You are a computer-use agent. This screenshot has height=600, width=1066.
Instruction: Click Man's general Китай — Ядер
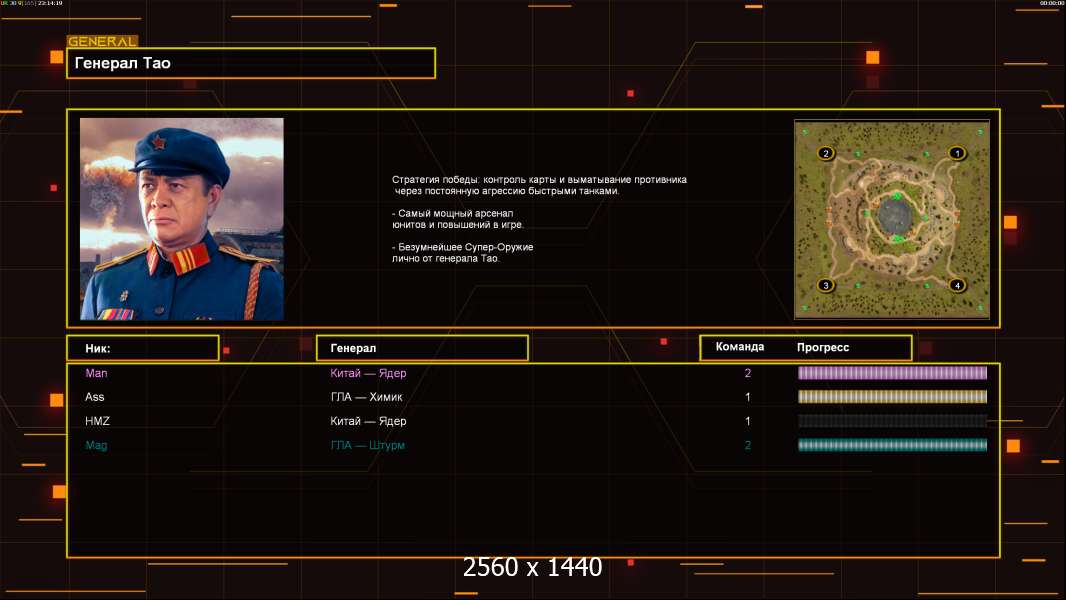368,373
